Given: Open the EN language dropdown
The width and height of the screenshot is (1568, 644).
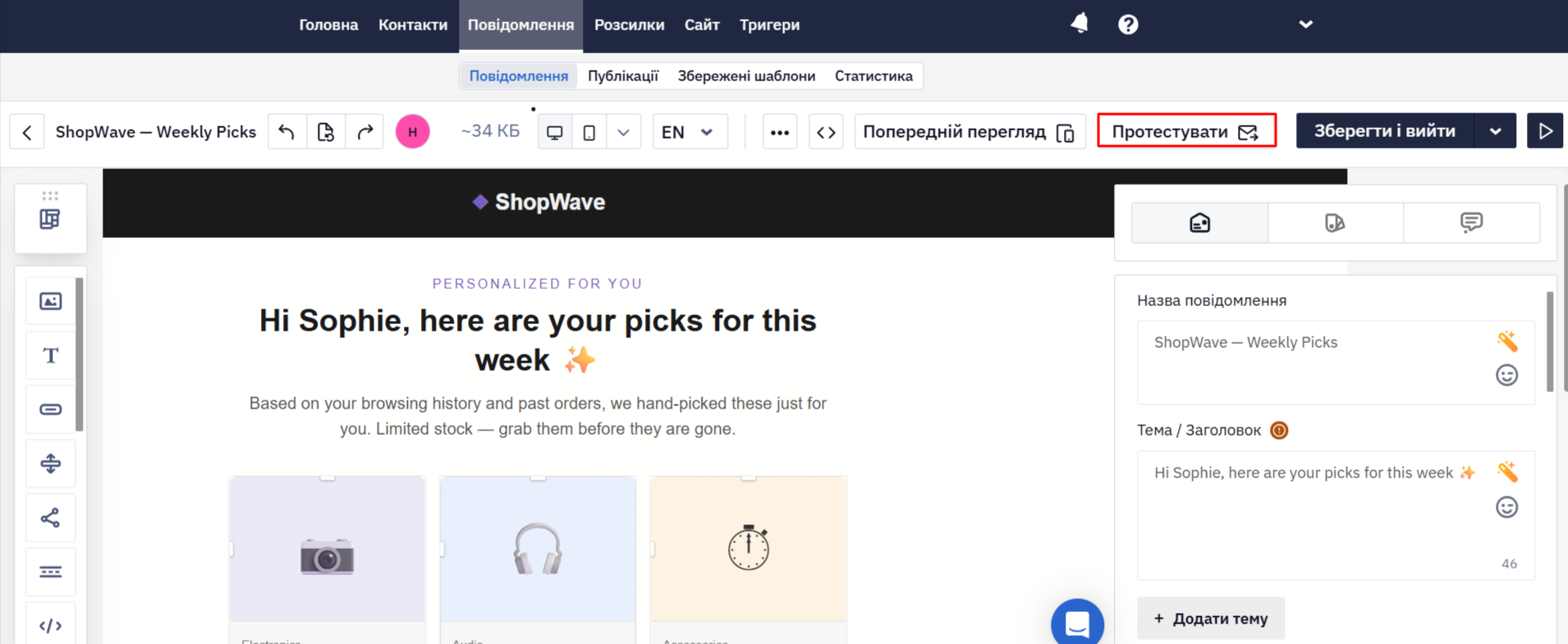Looking at the screenshot, I should (x=690, y=131).
